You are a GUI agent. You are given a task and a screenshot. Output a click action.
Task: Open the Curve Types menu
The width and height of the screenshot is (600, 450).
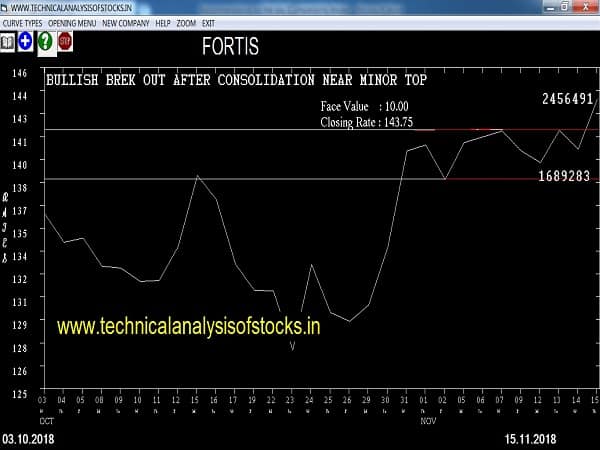pyautogui.click(x=23, y=21)
